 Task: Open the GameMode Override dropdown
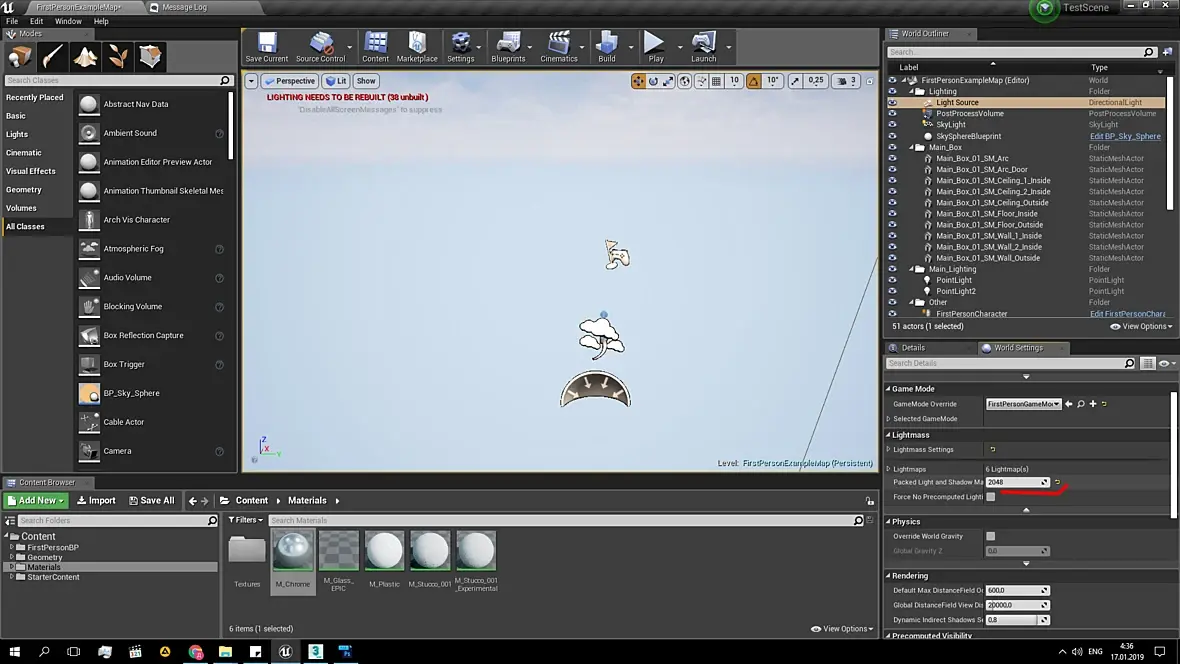point(1023,404)
